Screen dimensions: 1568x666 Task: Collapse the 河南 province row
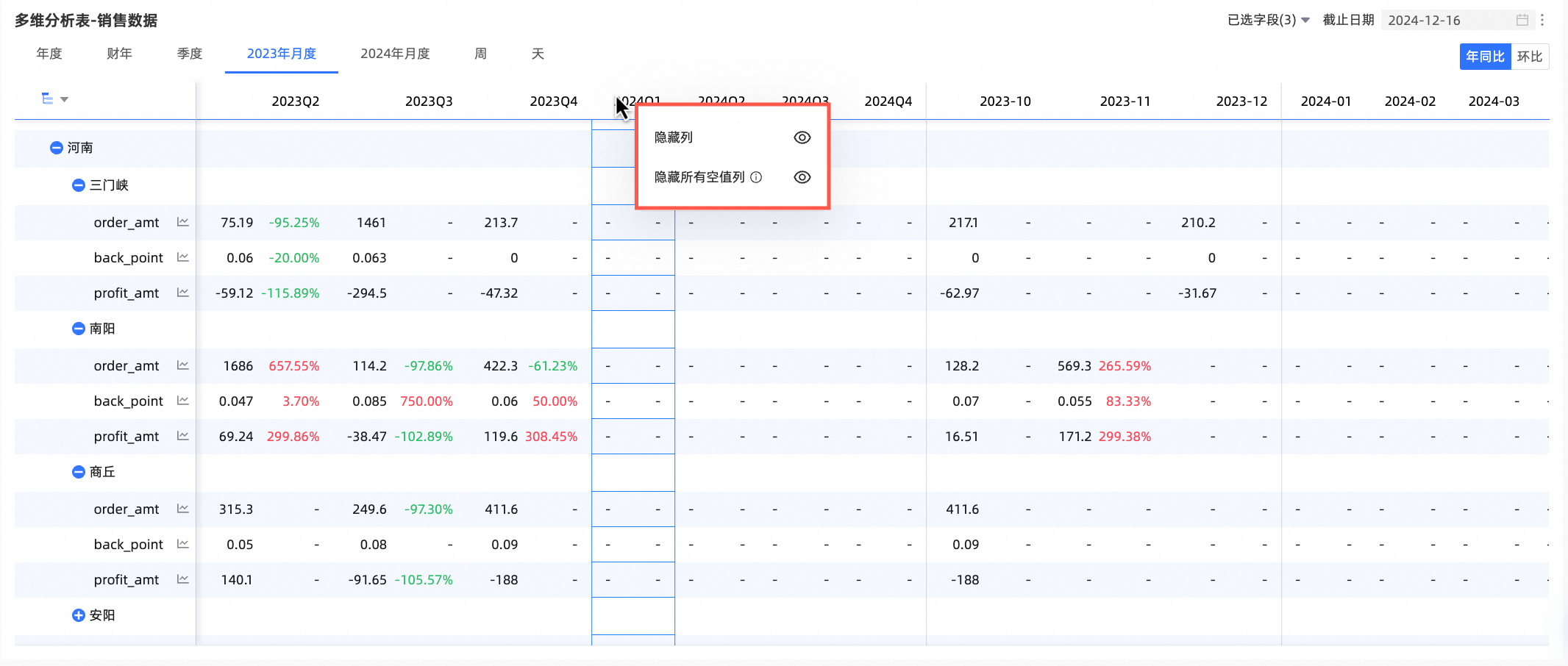57,148
